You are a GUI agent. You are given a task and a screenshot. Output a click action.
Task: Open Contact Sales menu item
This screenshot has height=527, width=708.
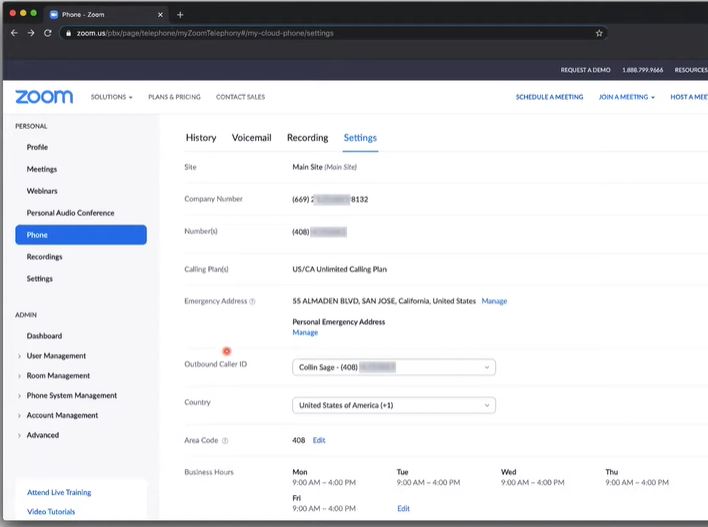click(240, 97)
